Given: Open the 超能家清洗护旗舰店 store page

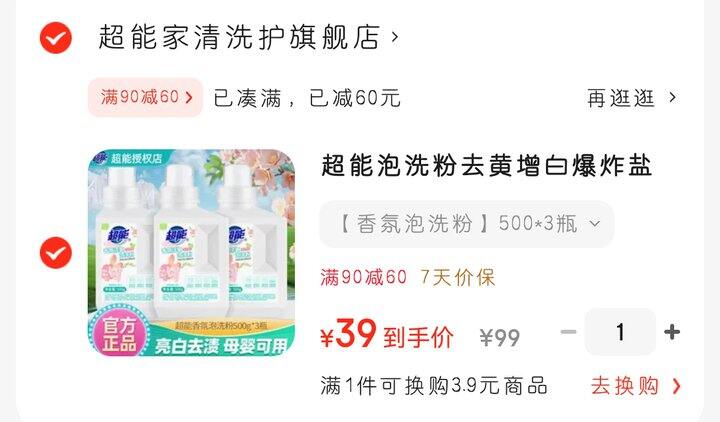Looking at the screenshot, I should click(x=239, y=37).
